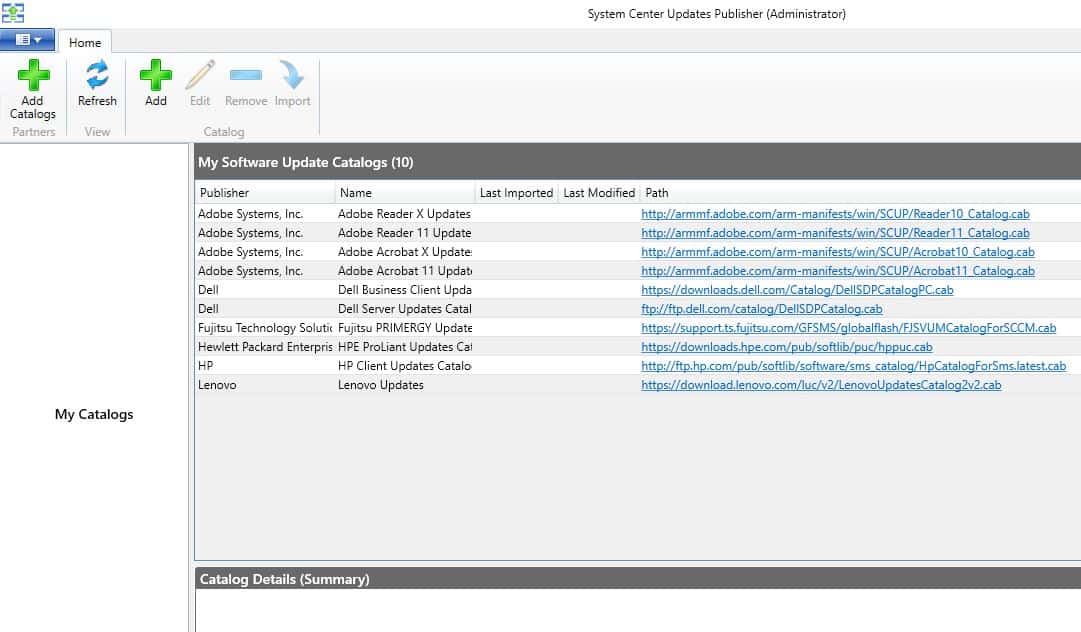The height and width of the screenshot is (632, 1081).
Task: Select the Dell Business Client Updates row
Action: [638, 290]
